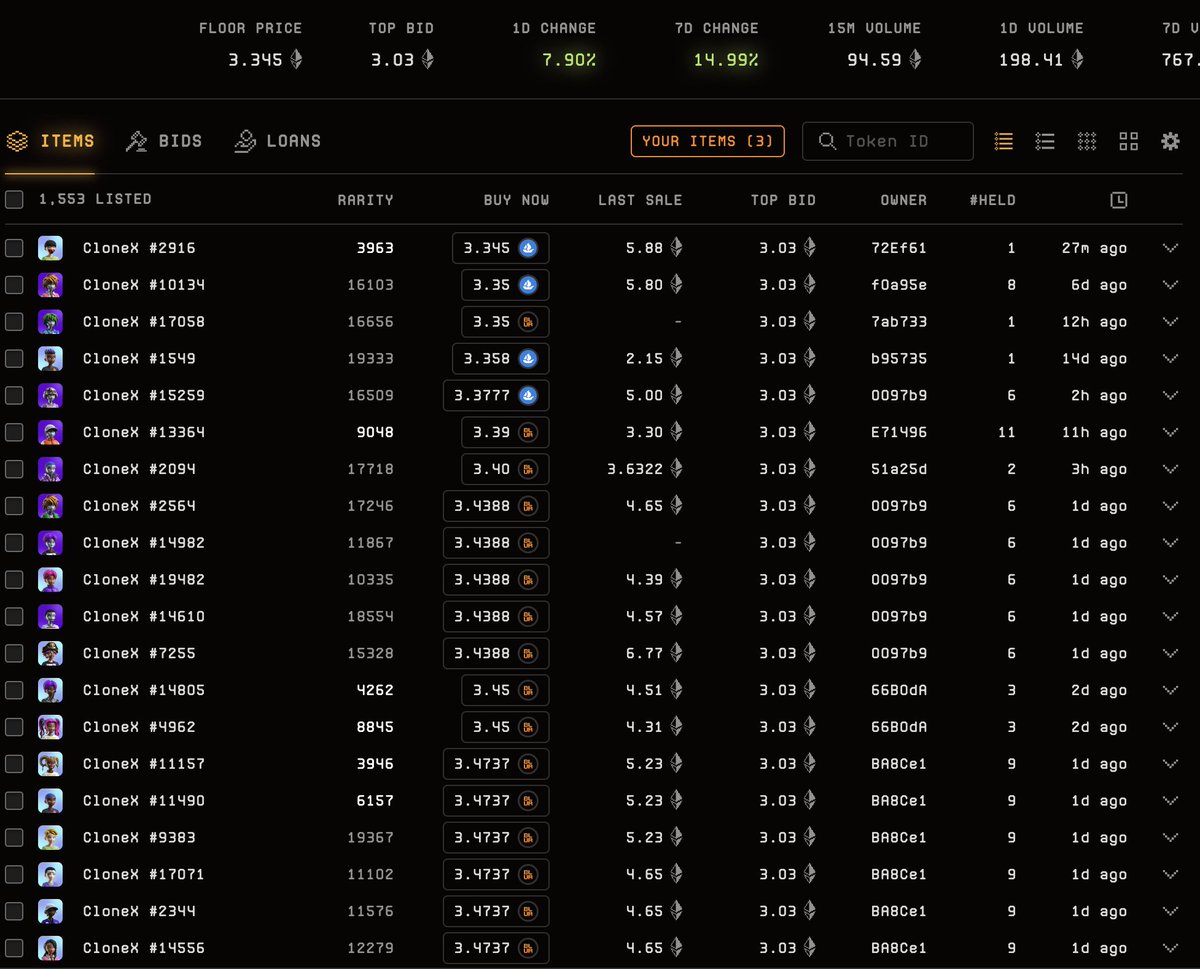Screen dimensions: 1200x969
Task: Check the box for CloneX #19482
Action: (x=14, y=579)
